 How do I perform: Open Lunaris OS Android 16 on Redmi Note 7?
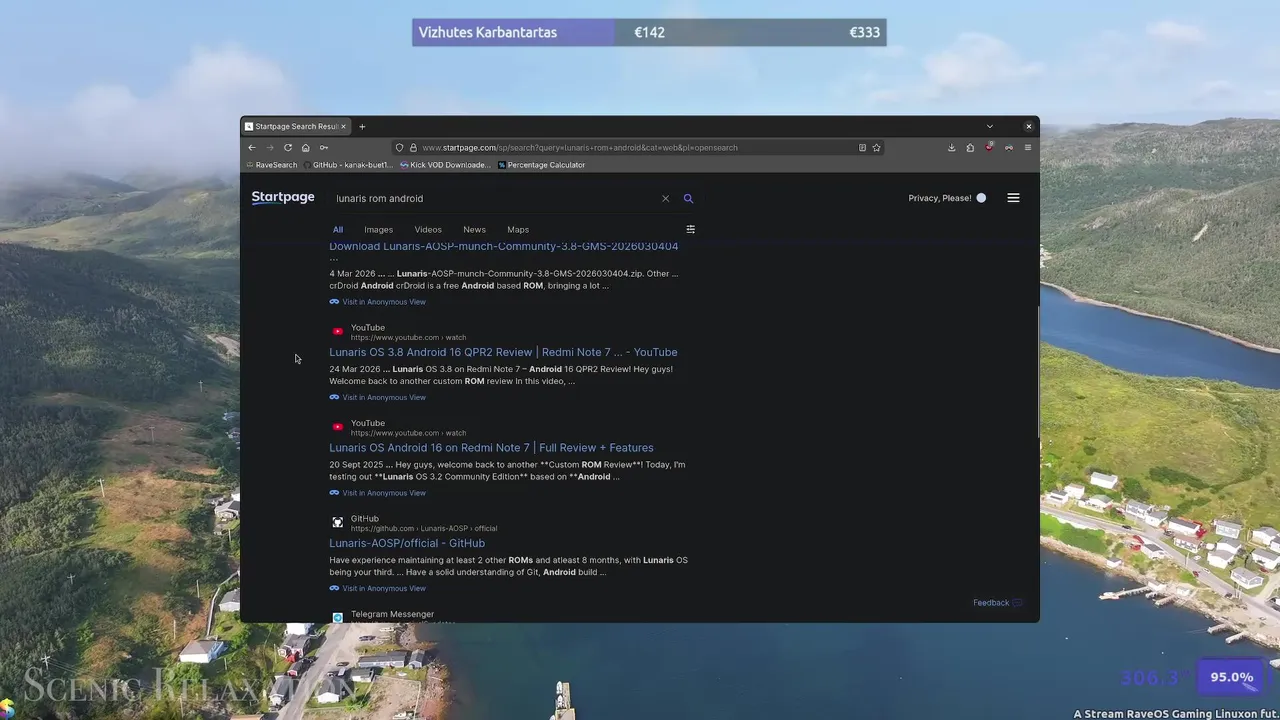[x=491, y=448]
